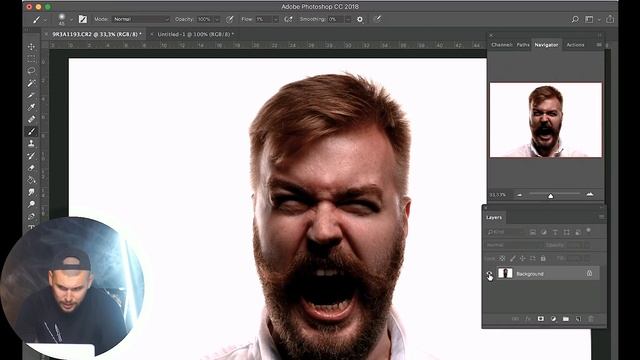This screenshot has width=640, height=360.
Task: Open tool preset picker arrow
Action: (x=45, y=20)
